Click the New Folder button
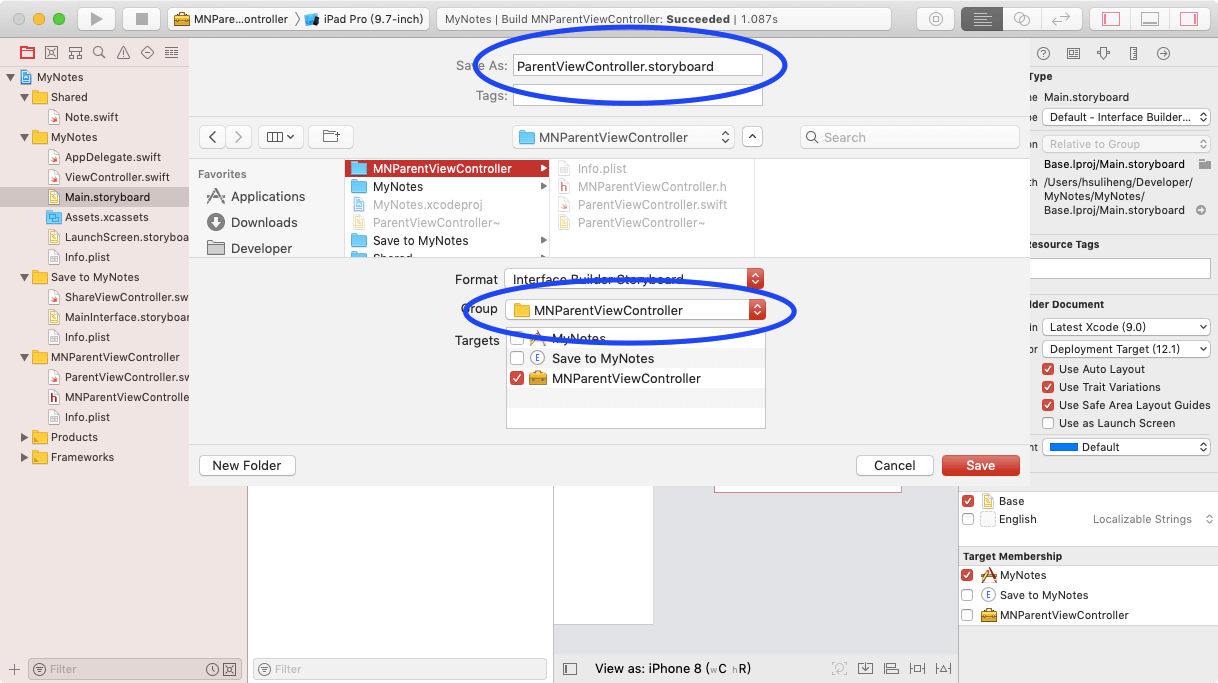This screenshot has width=1218, height=683. pos(247,465)
